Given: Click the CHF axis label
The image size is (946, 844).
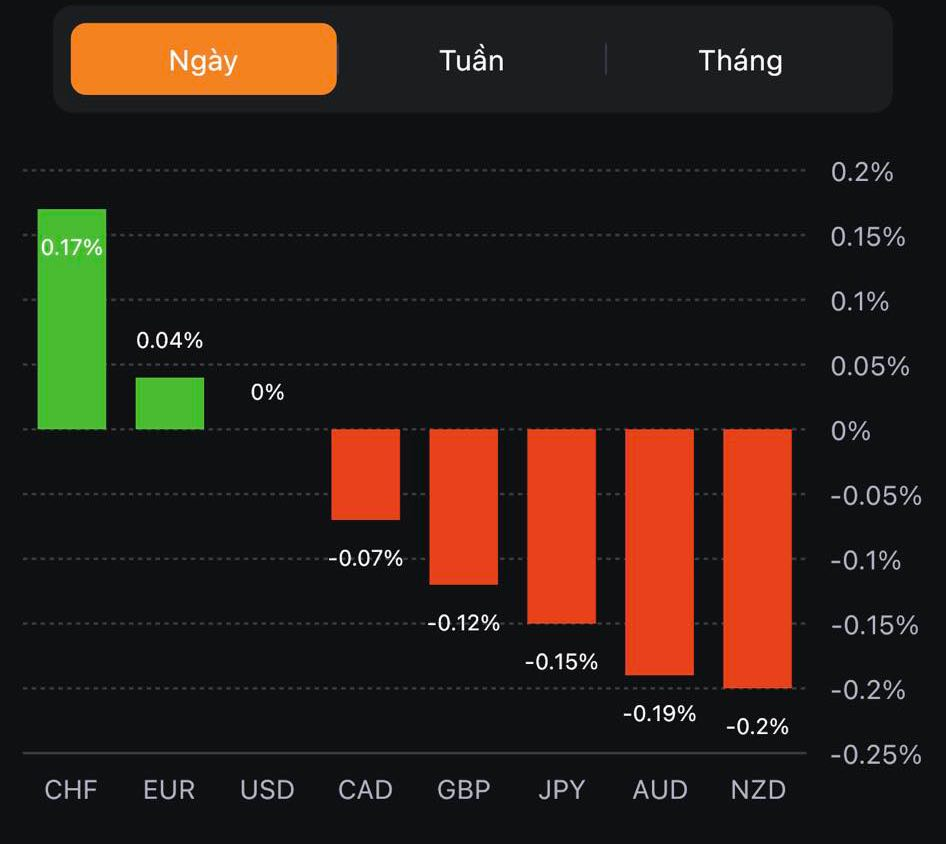Looking at the screenshot, I should tap(71, 790).
